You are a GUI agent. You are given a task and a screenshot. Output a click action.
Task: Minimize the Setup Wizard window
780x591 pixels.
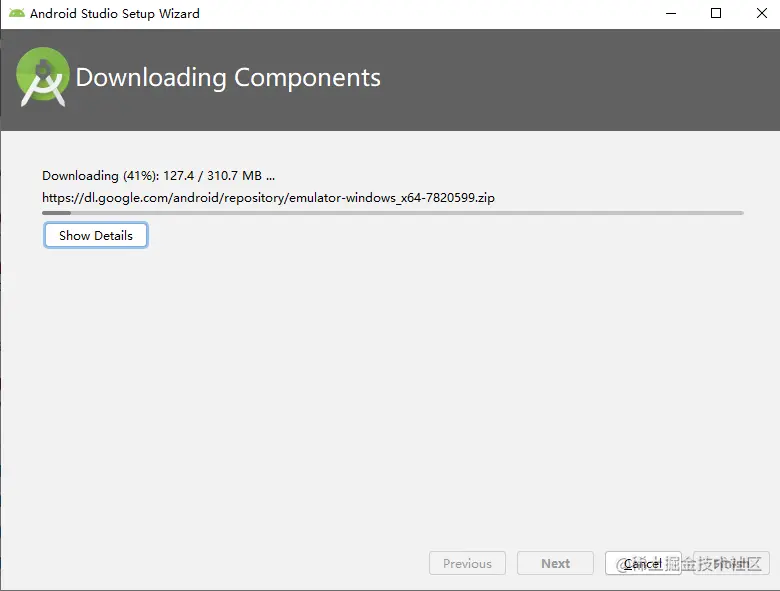(671, 13)
